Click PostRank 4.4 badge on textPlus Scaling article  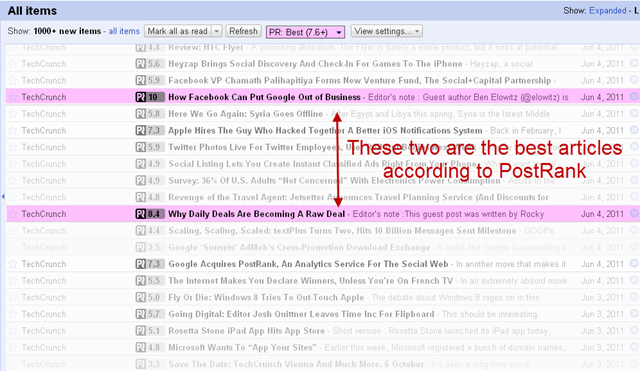(150, 231)
